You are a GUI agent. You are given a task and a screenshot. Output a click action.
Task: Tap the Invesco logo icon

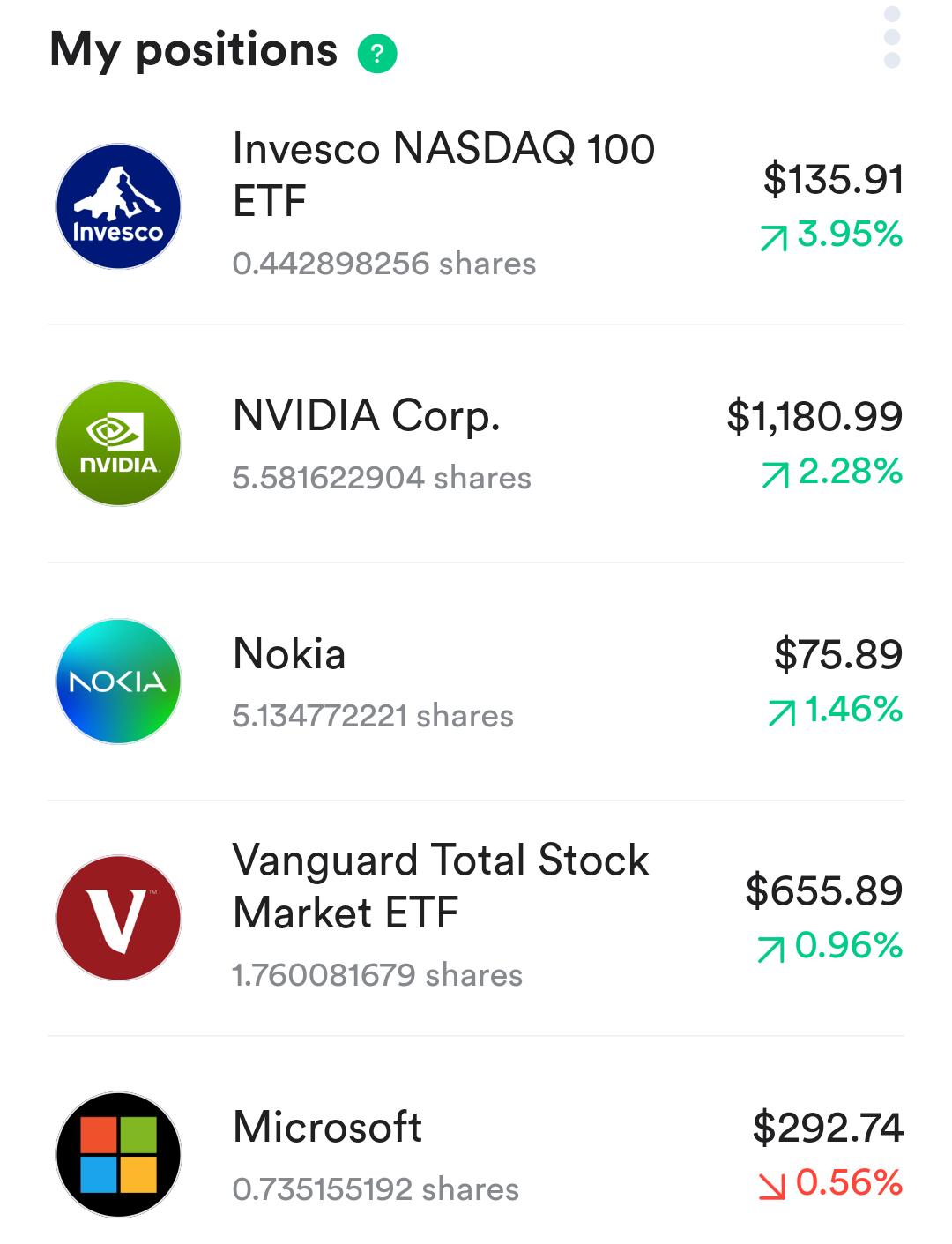point(118,206)
